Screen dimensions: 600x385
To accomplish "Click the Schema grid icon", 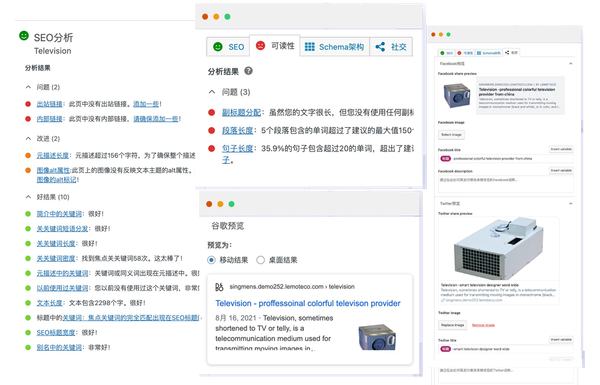I will pyautogui.click(x=310, y=47).
